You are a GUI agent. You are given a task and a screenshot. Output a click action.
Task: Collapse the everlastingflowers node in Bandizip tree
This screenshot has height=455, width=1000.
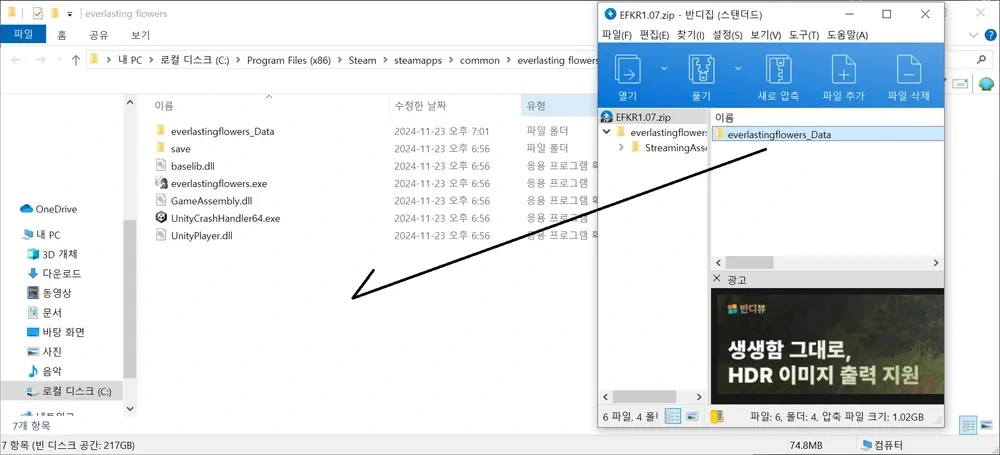(x=607, y=132)
